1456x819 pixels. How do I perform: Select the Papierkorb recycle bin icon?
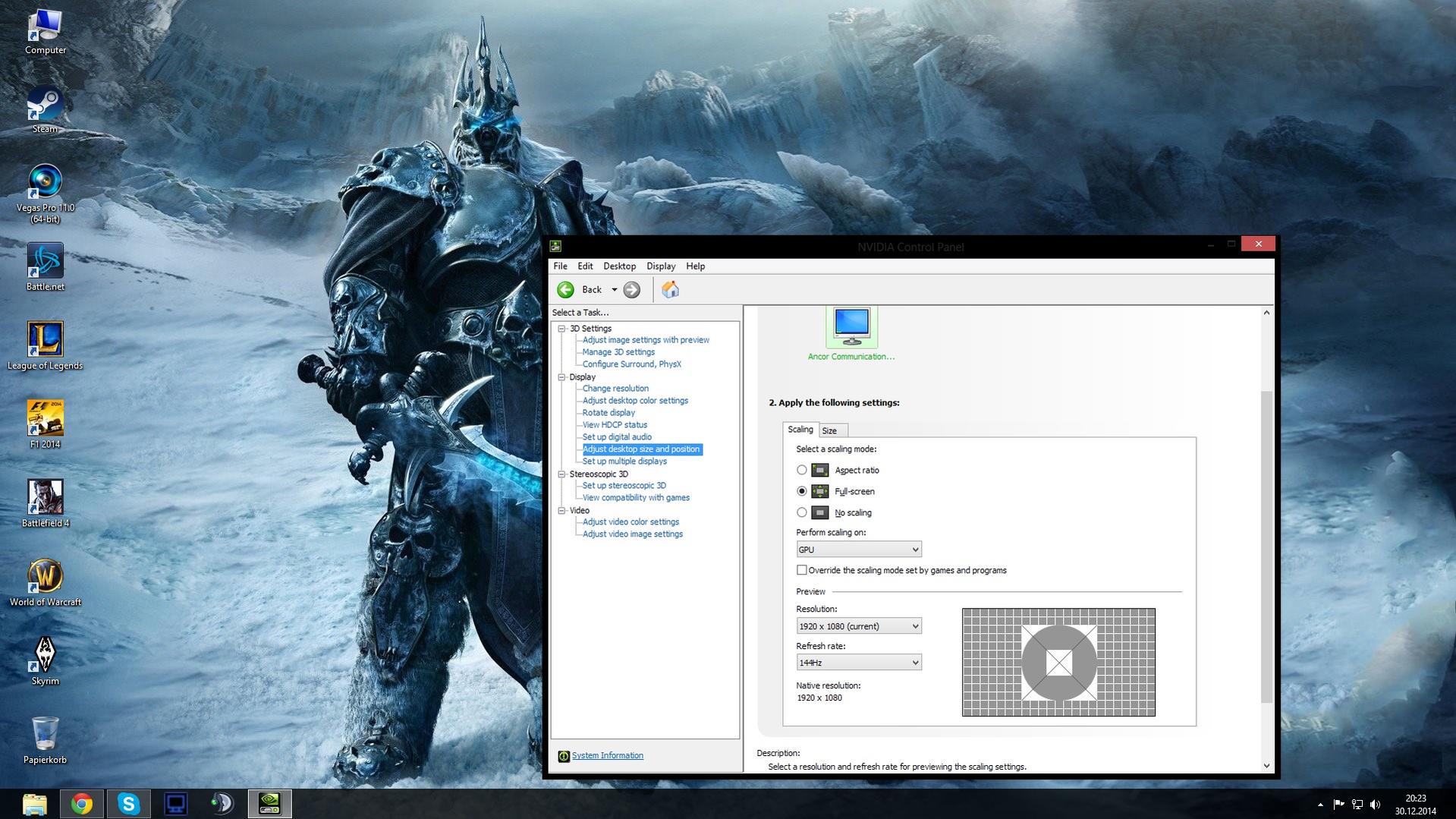(x=46, y=741)
